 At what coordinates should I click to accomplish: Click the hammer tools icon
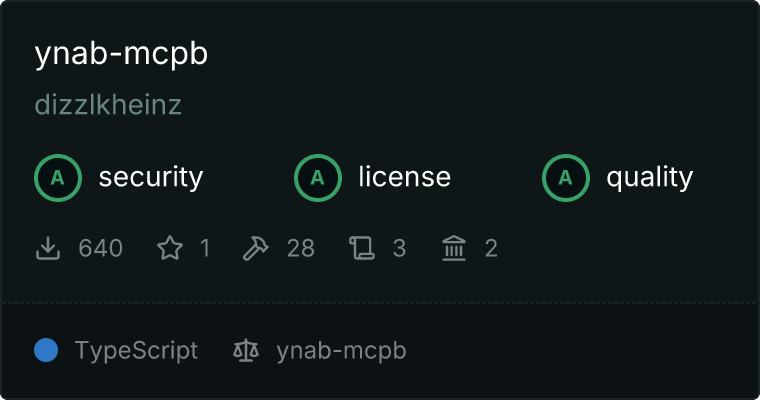255,248
